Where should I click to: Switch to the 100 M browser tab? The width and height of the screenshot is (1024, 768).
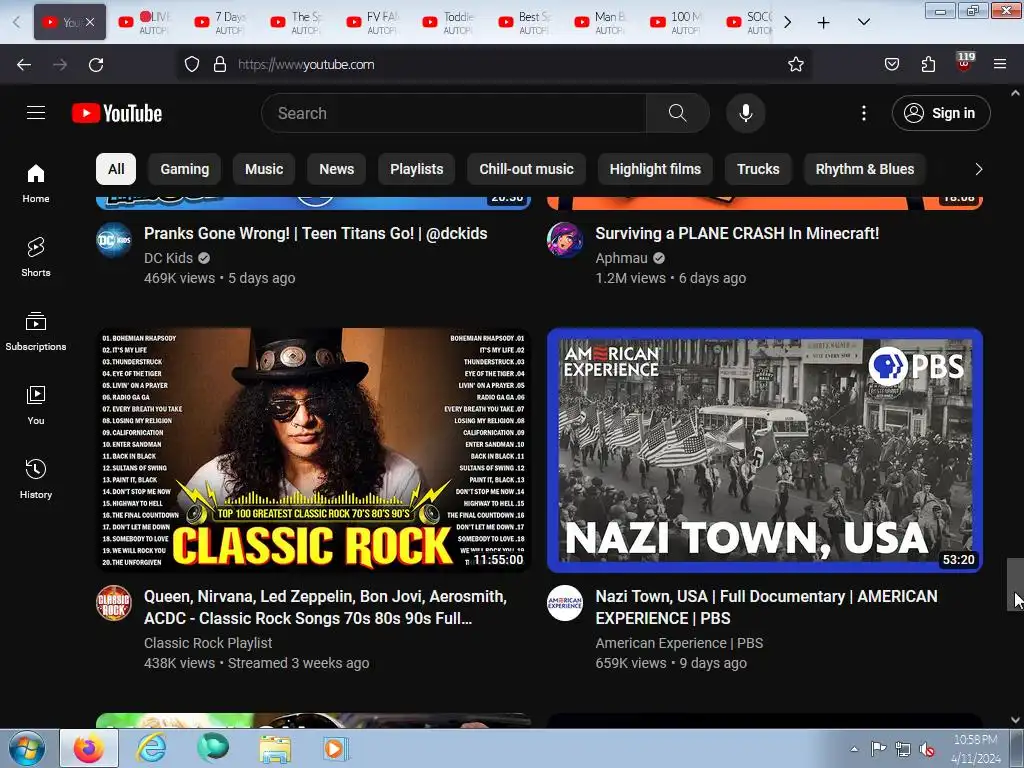point(677,23)
